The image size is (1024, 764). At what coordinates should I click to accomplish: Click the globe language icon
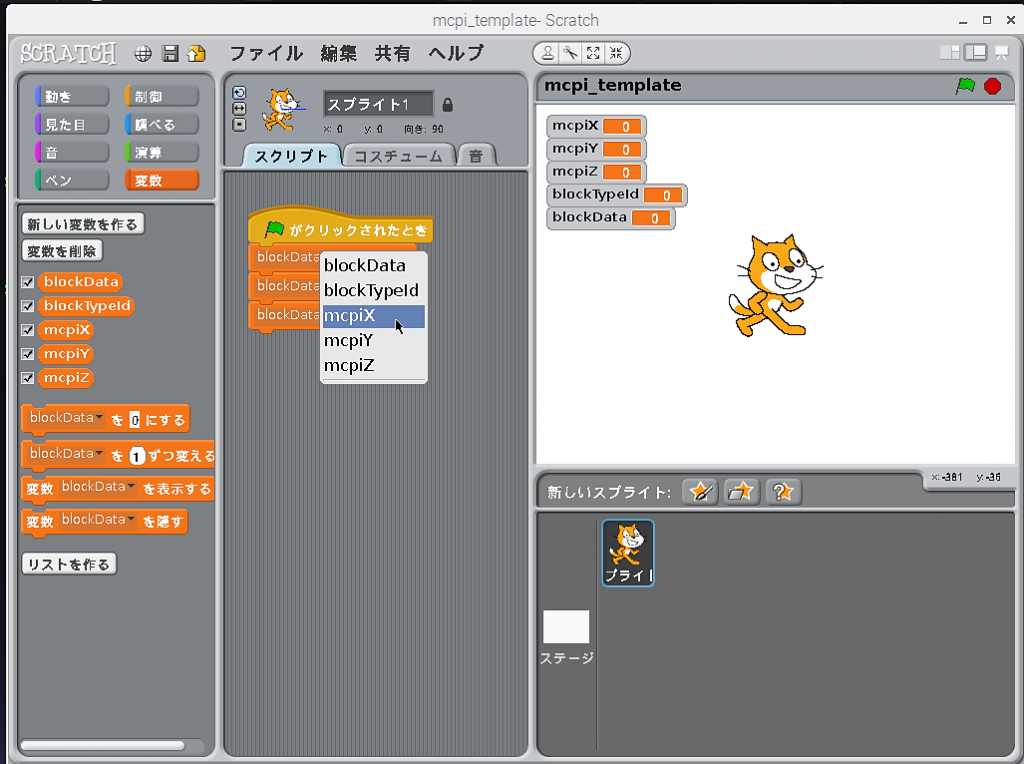tap(143, 54)
